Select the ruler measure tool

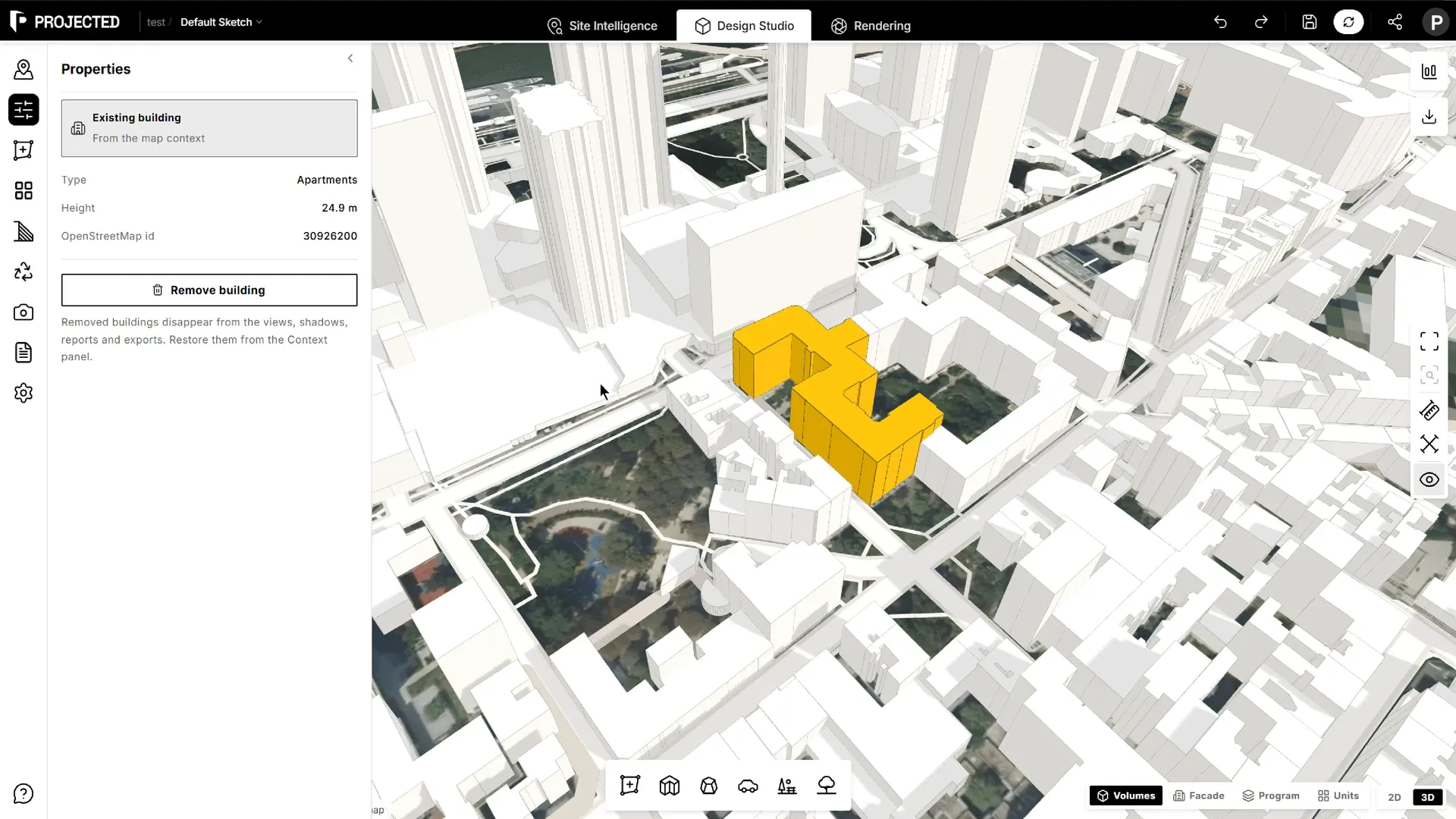click(1429, 411)
